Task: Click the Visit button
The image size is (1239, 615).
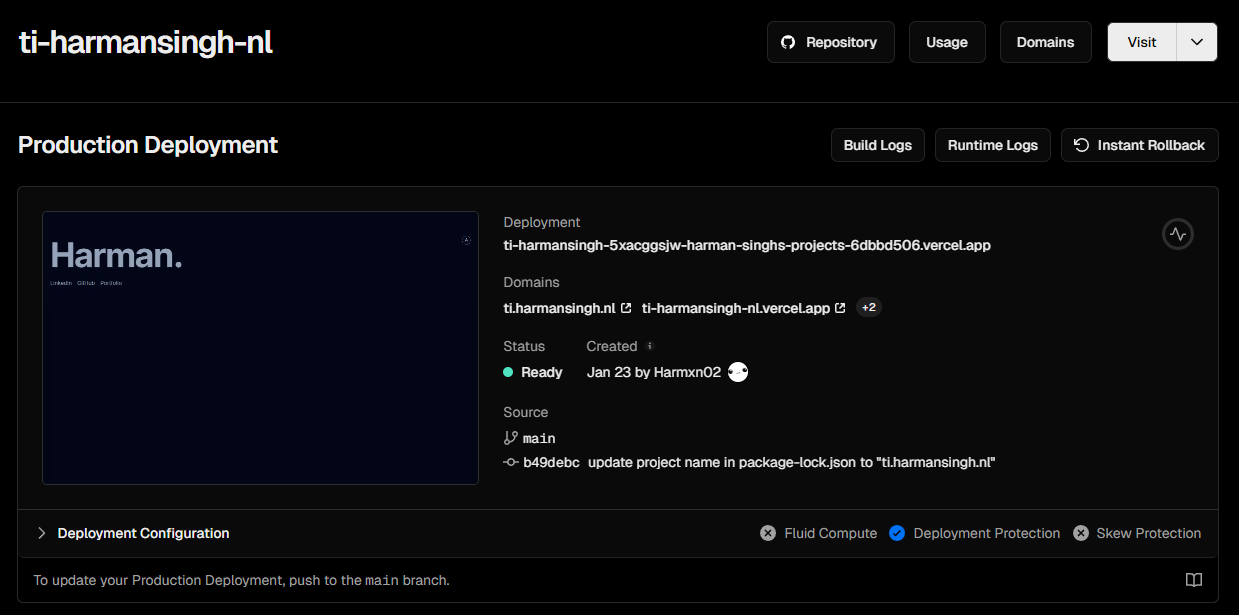Action: pyautogui.click(x=1142, y=42)
